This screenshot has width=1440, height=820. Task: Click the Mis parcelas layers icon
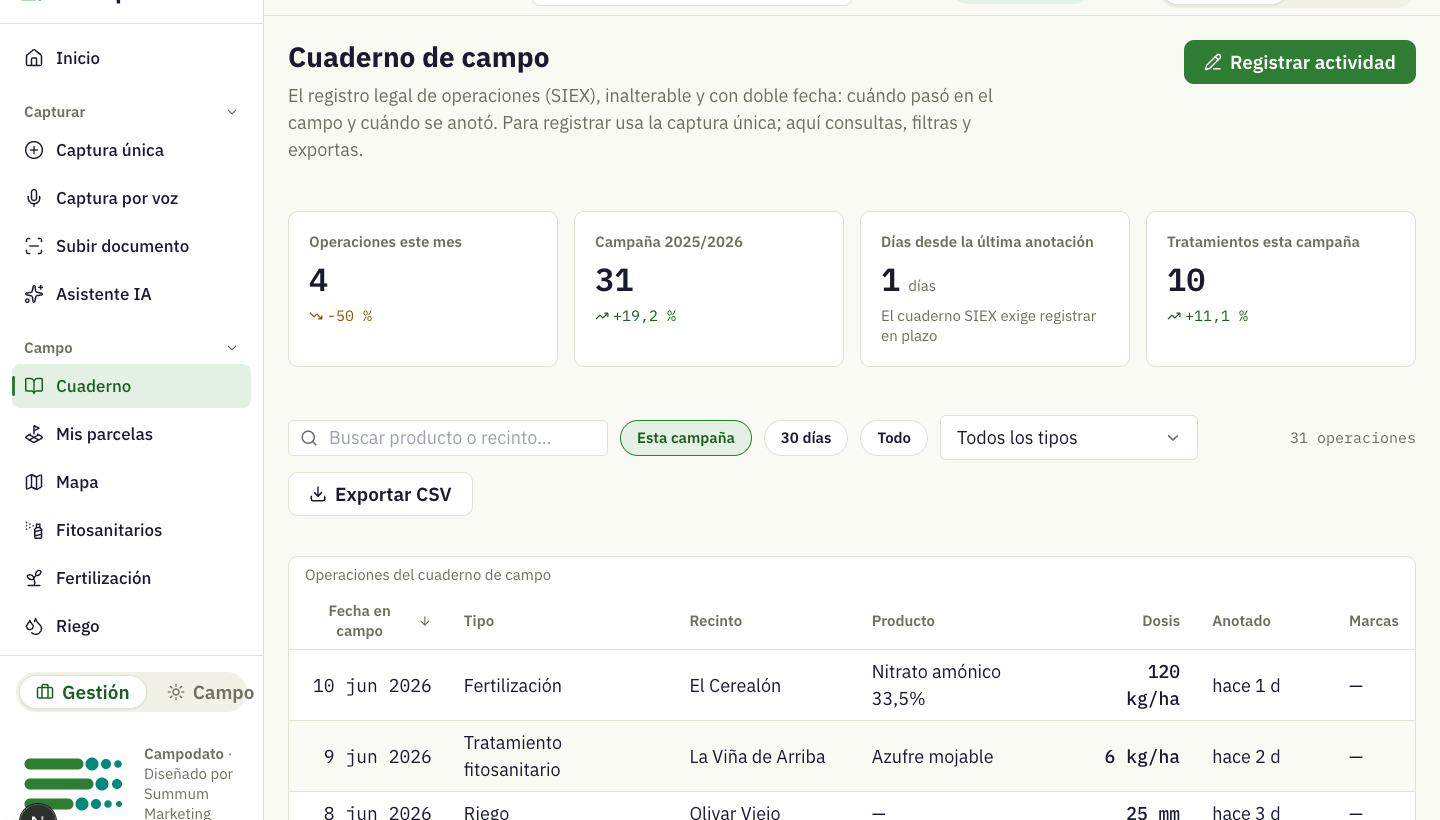[34, 434]
